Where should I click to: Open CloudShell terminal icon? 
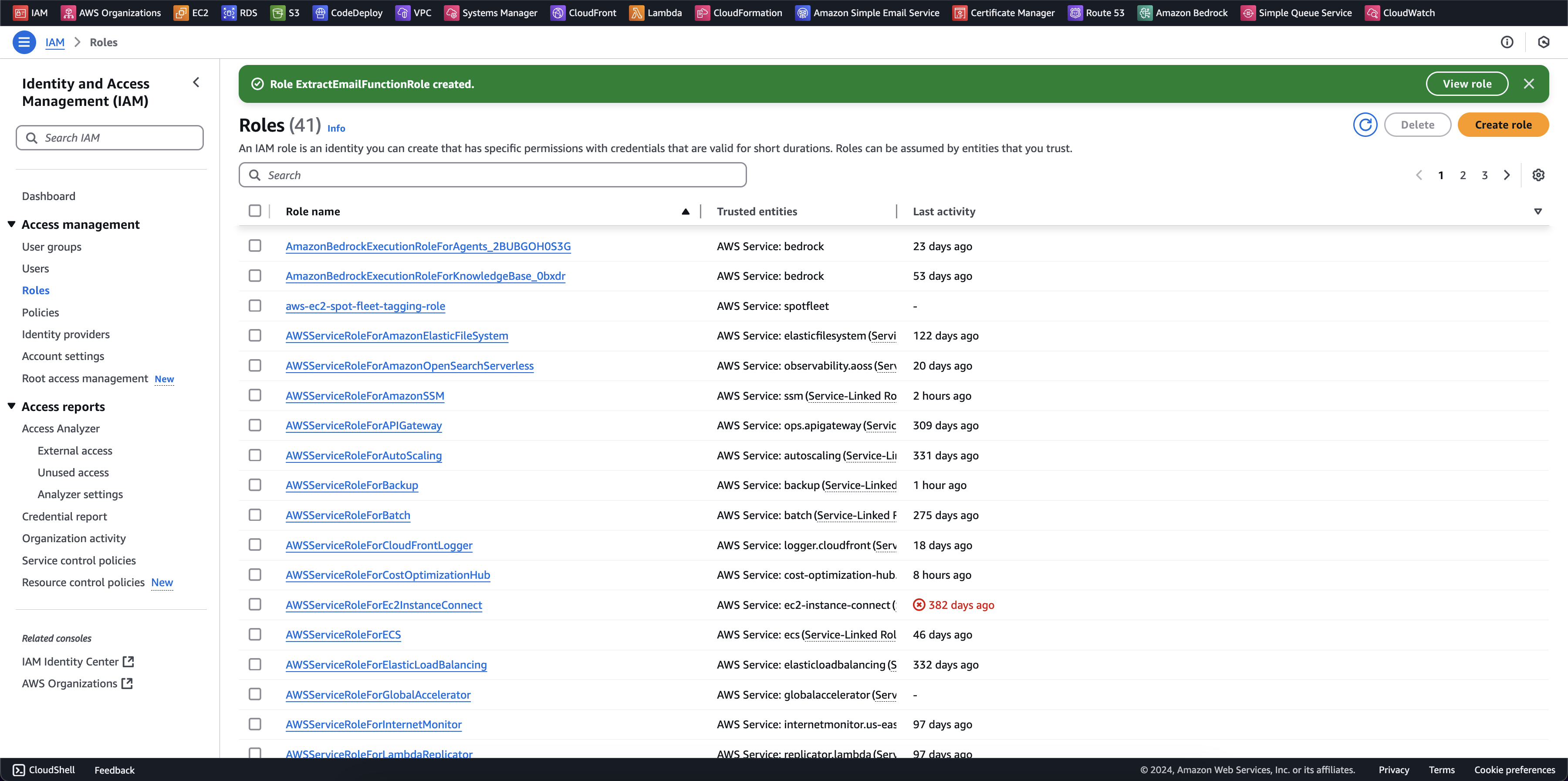(19, 770)
